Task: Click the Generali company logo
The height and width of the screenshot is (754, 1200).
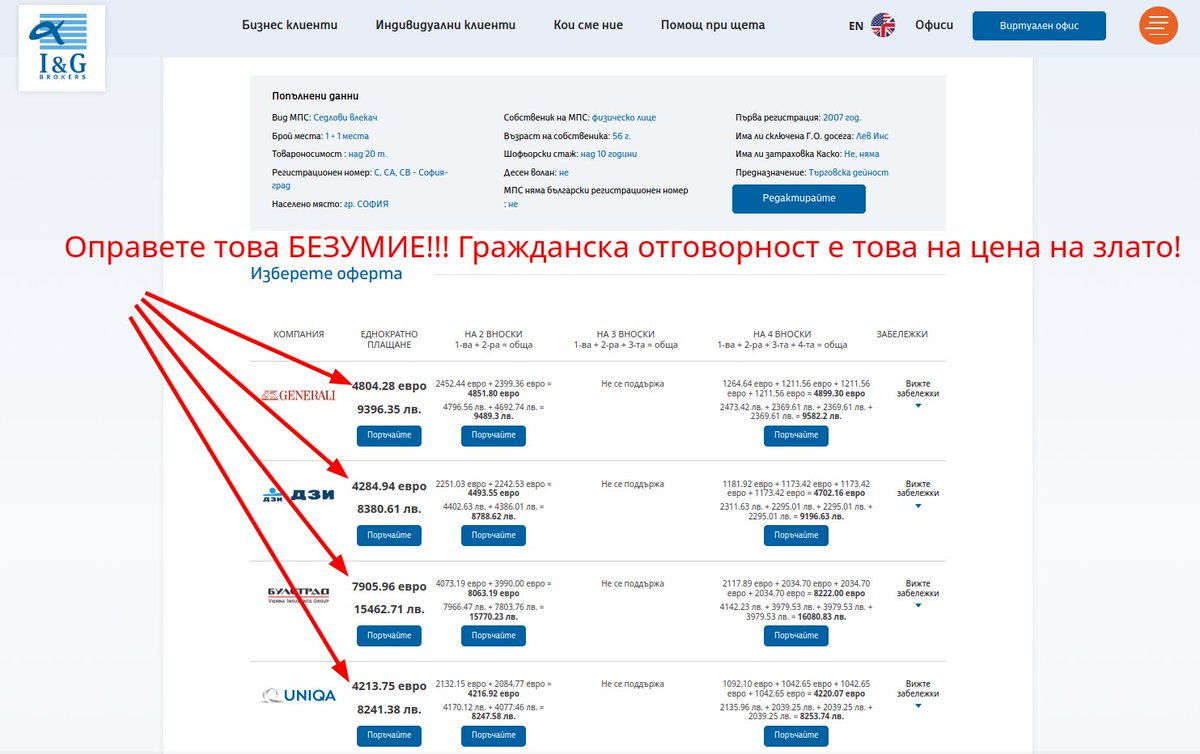Action: (x=298, y=395)
